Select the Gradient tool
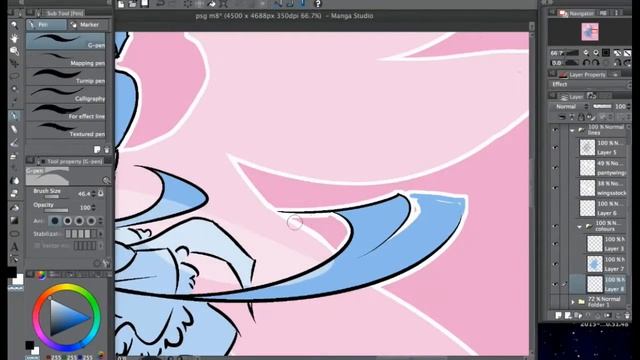Viewport: 640px width, 360px height. pyautogui.click(x=14, y=220)
